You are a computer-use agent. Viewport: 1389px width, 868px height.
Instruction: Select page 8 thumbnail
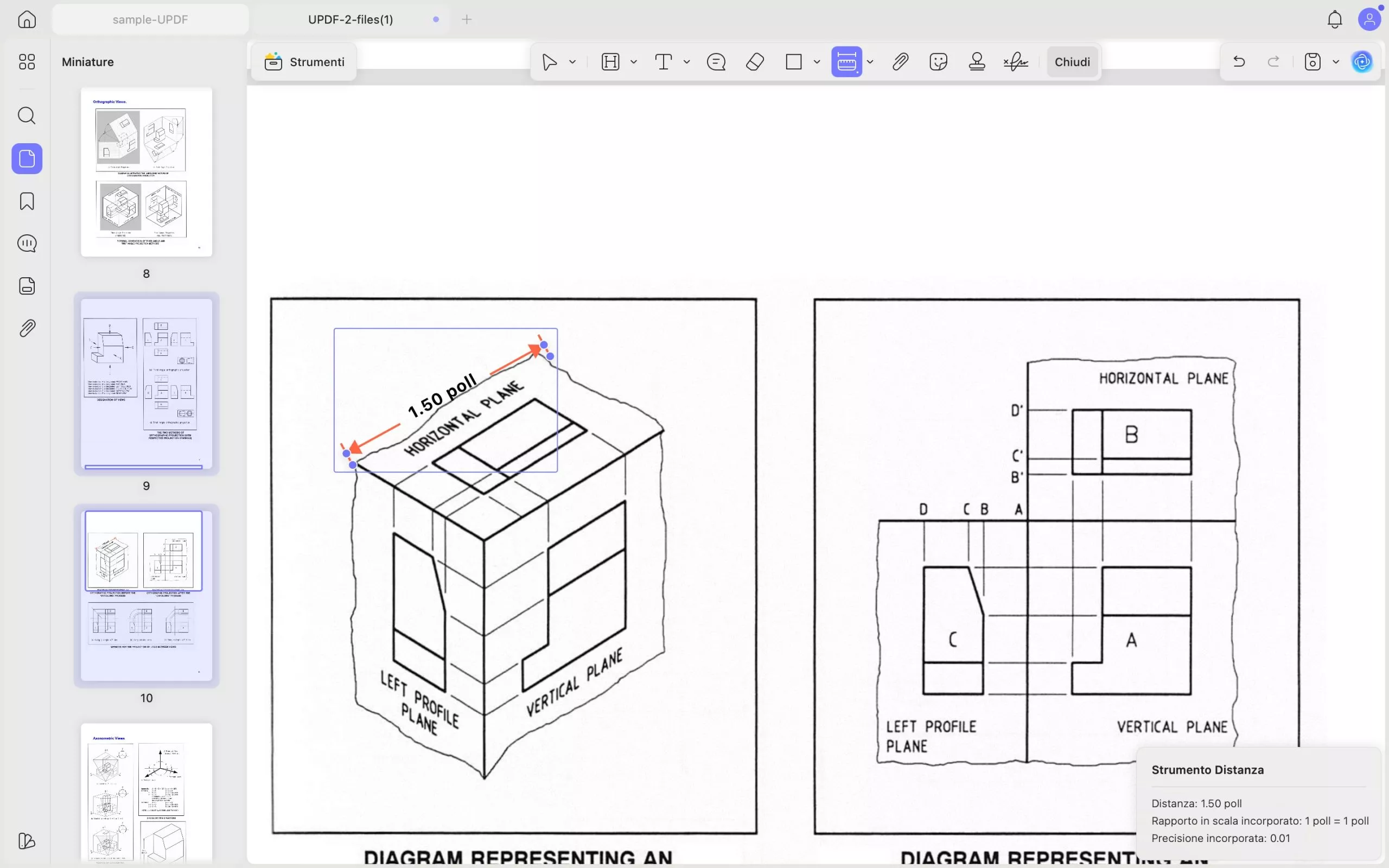click(x=146, y=171)
